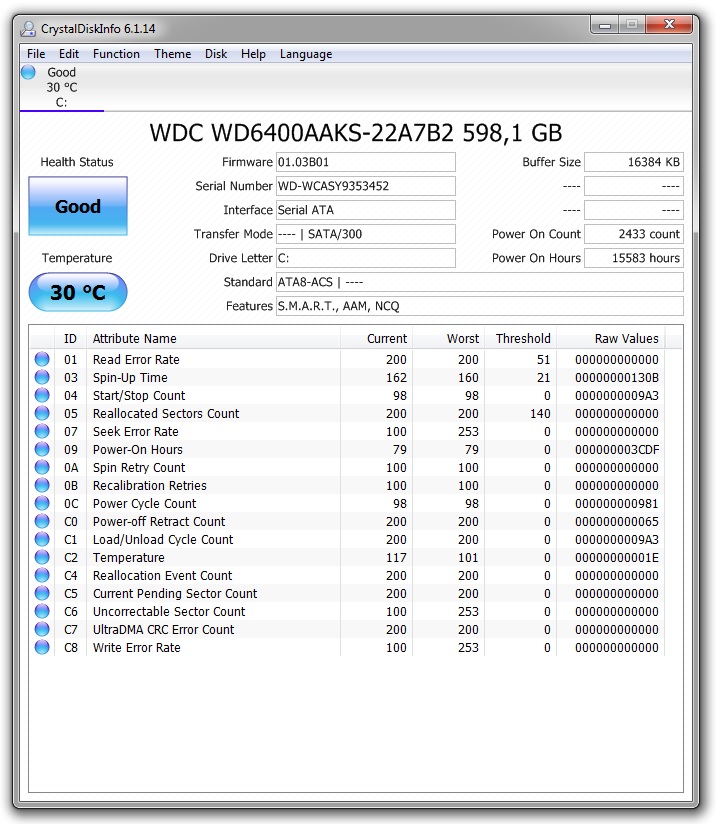Click status orb of Power-off Retract Count row
The width and height of the screenshot is (716, 824).
(42, 521)
